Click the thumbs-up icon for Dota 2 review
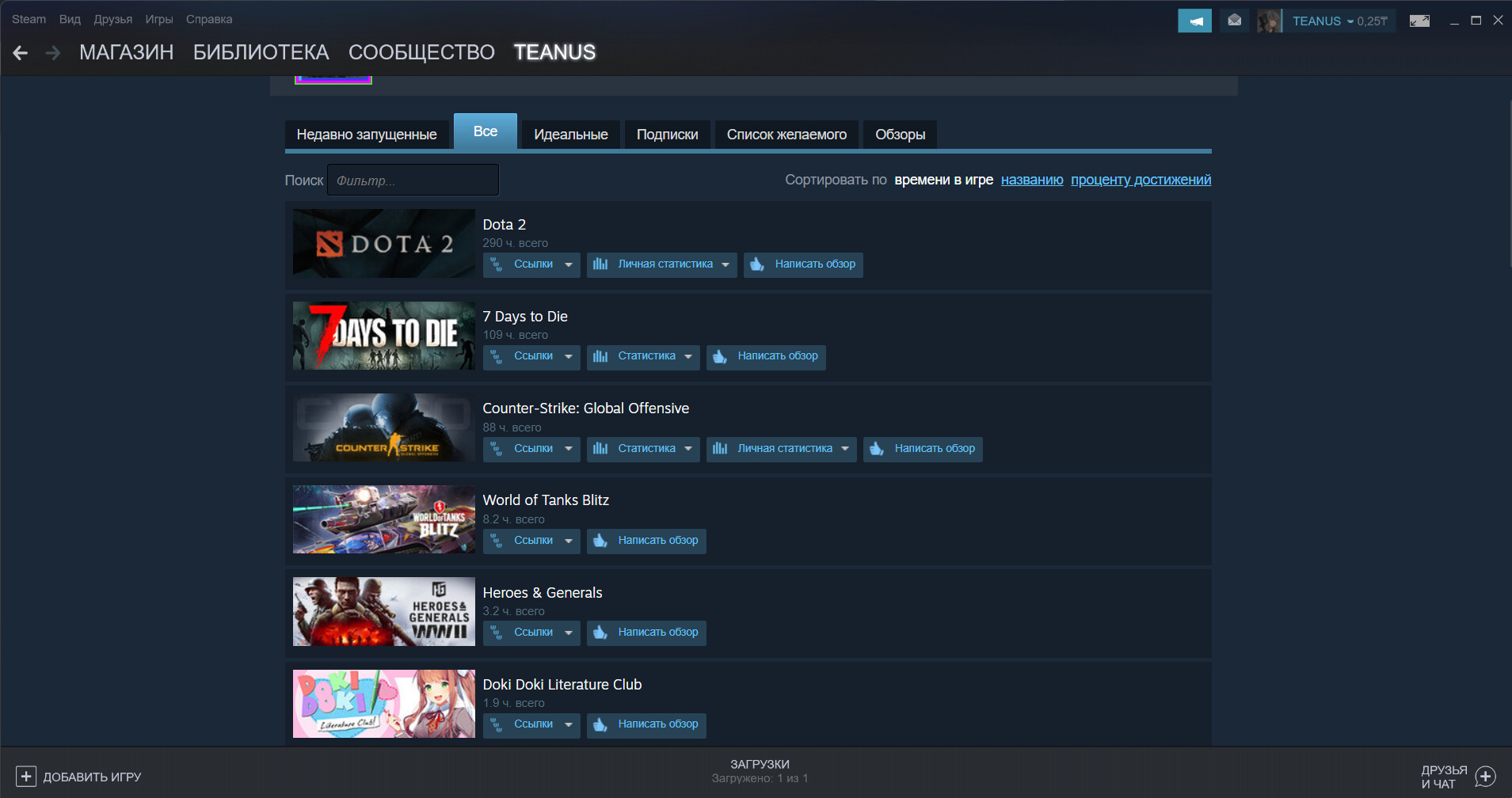This screenshot has width=1512, height=798. [x=757, y=264]
